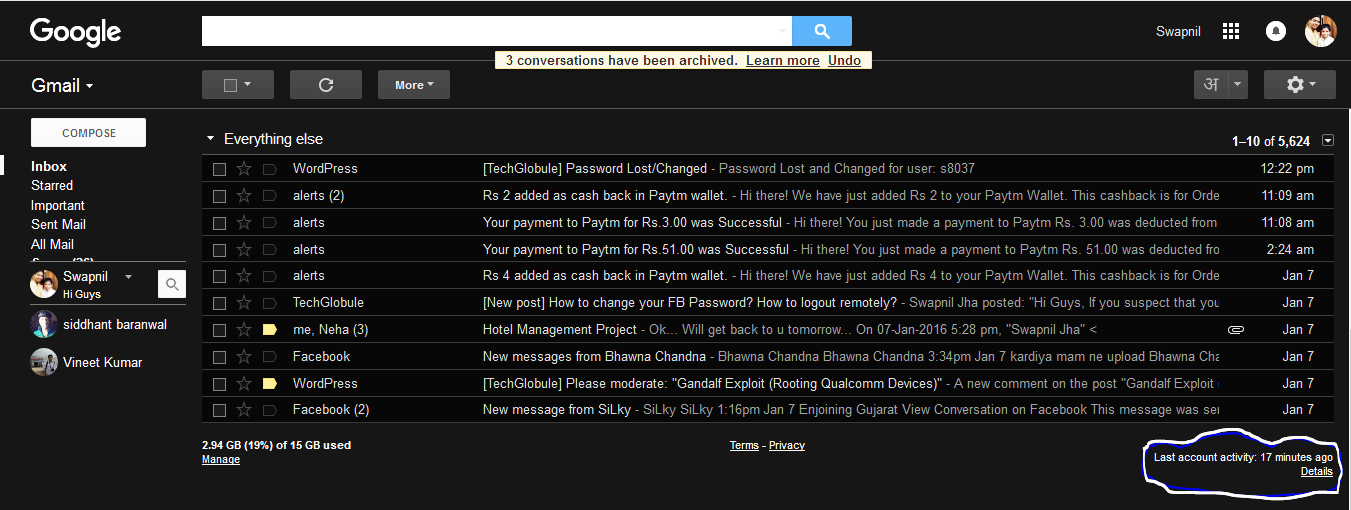
Task: Click the Hindi input tools icon
Action: [1211, 85]
